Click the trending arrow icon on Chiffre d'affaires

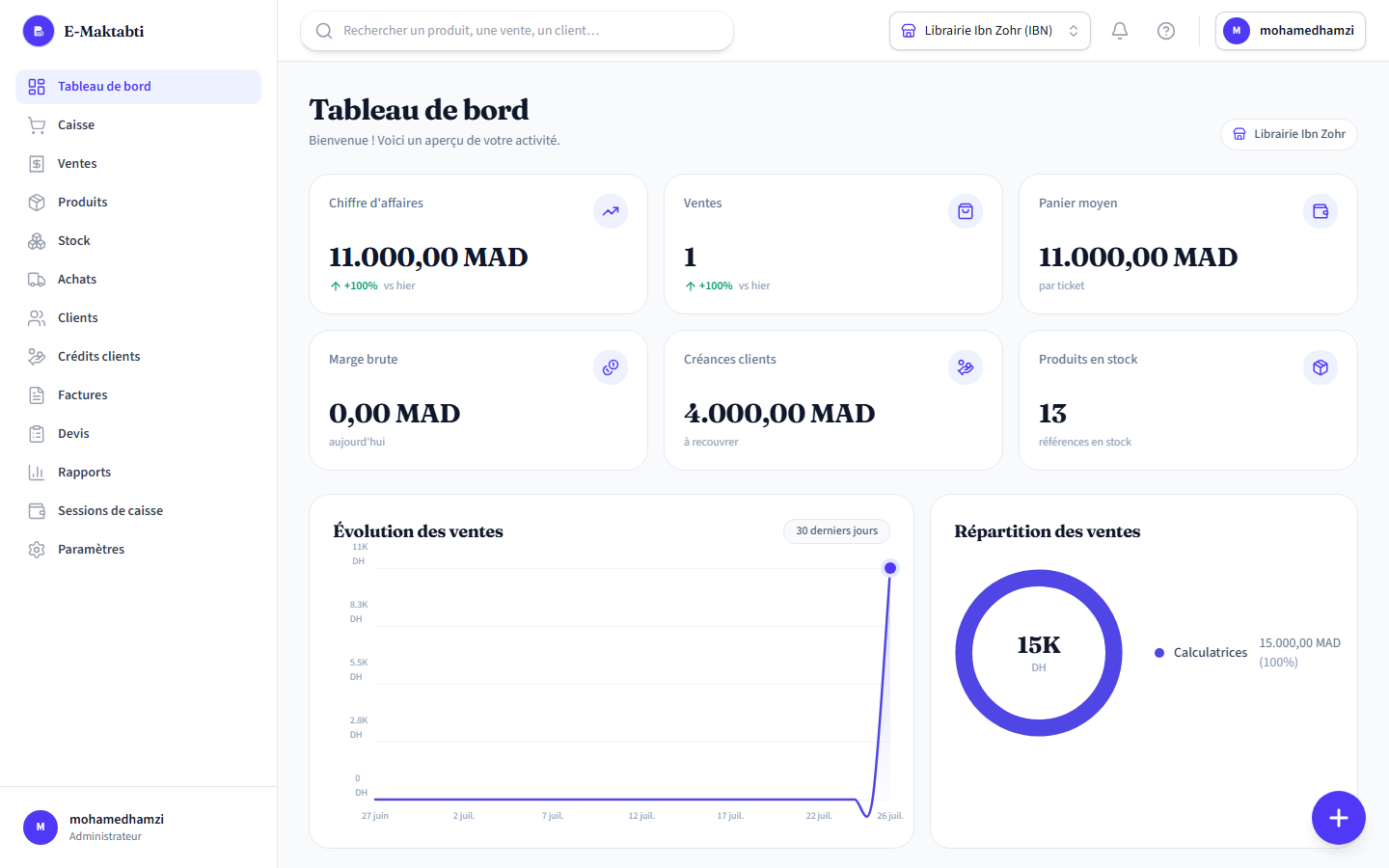pyautogui.click(x=611, y=211)
